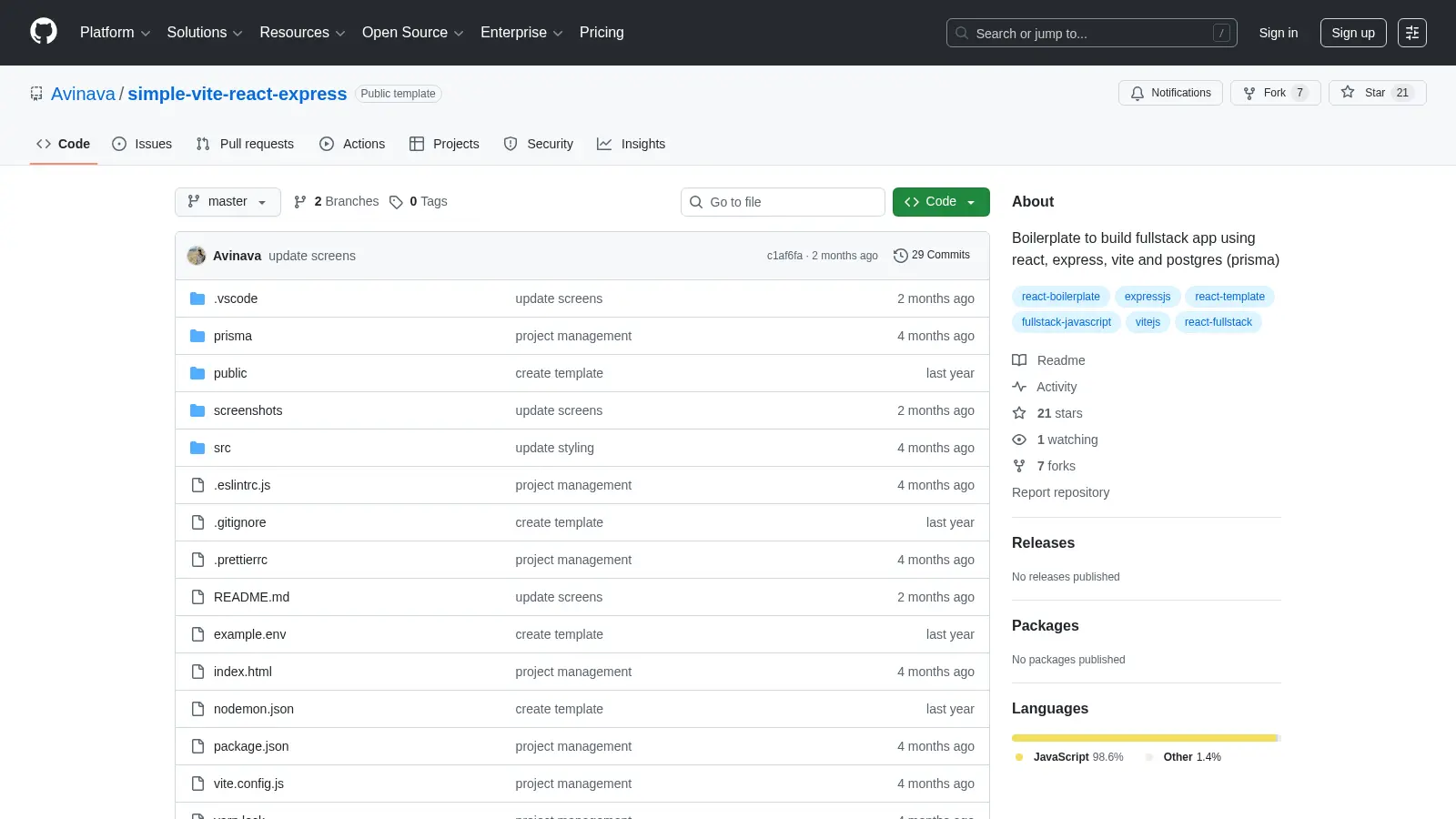Open the example.env file
1456x819 pixels.
(250, 634)
